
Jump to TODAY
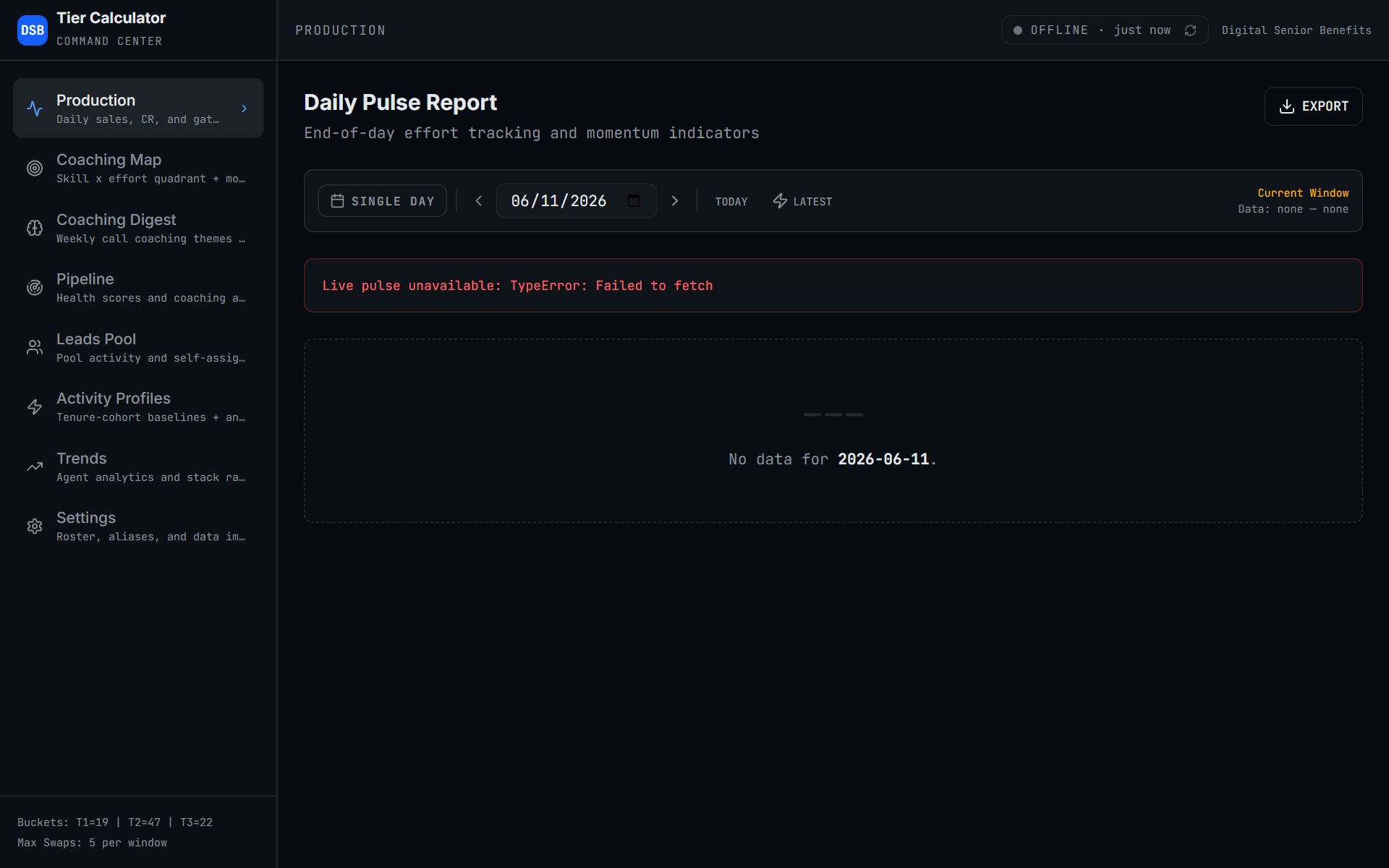click(731, 201)
